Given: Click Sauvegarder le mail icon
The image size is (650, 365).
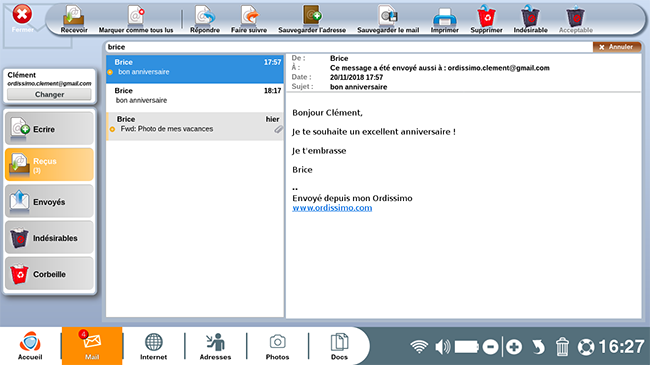Looking at the screenshot, I should pyautogui.click(x=388, y=19).
